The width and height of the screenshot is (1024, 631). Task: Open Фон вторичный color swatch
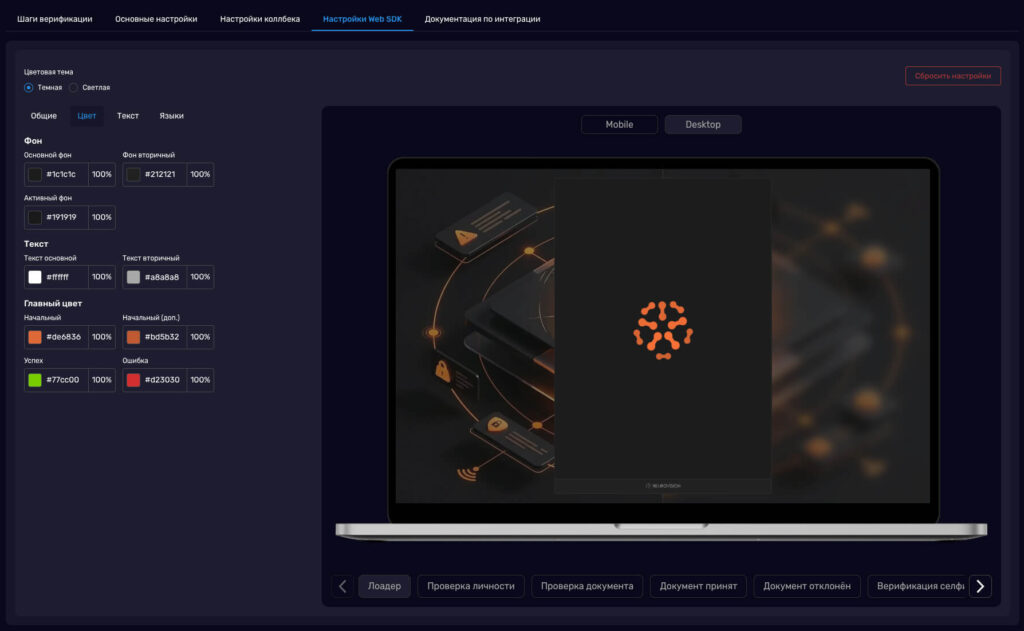[133, 174]
